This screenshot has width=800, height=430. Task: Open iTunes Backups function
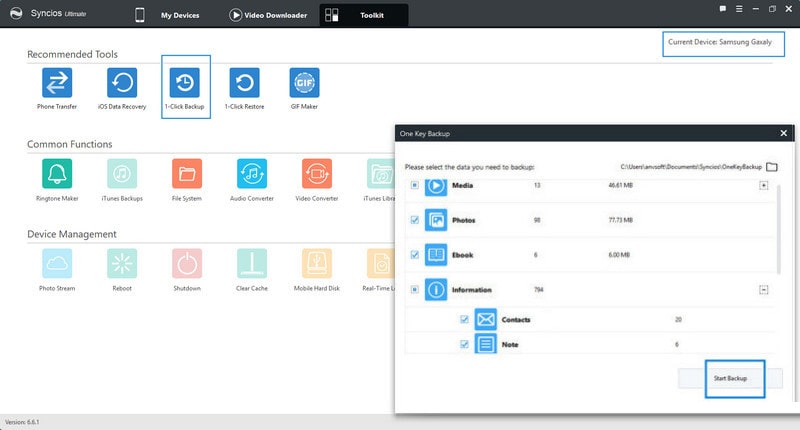point(122,173)
